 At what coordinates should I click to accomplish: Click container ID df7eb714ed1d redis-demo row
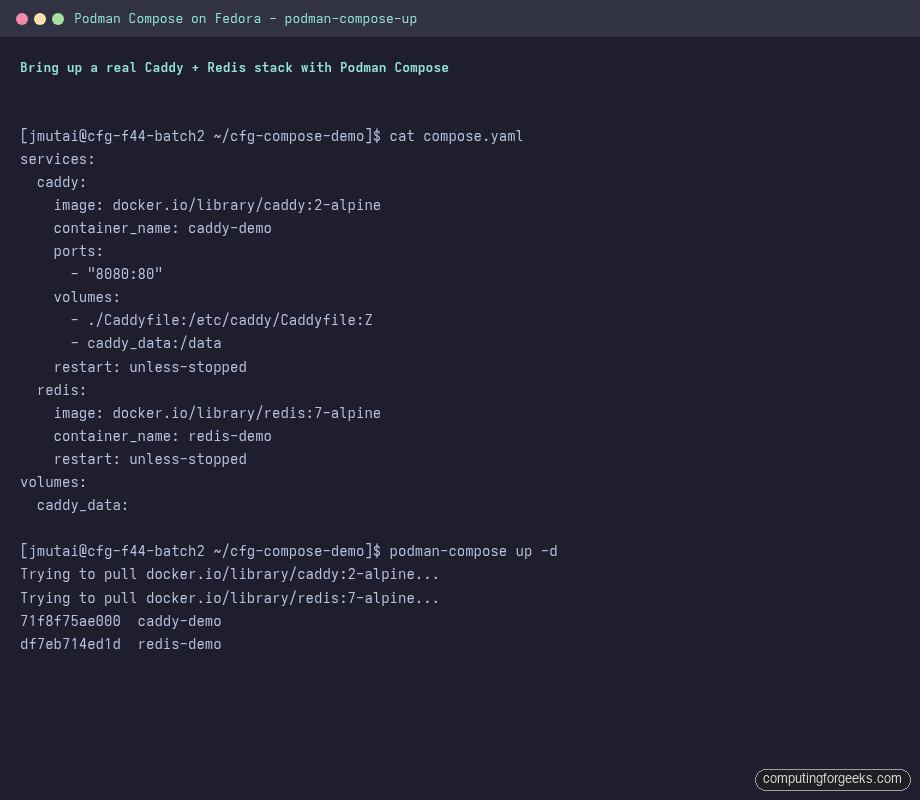[x=121, y=644]
